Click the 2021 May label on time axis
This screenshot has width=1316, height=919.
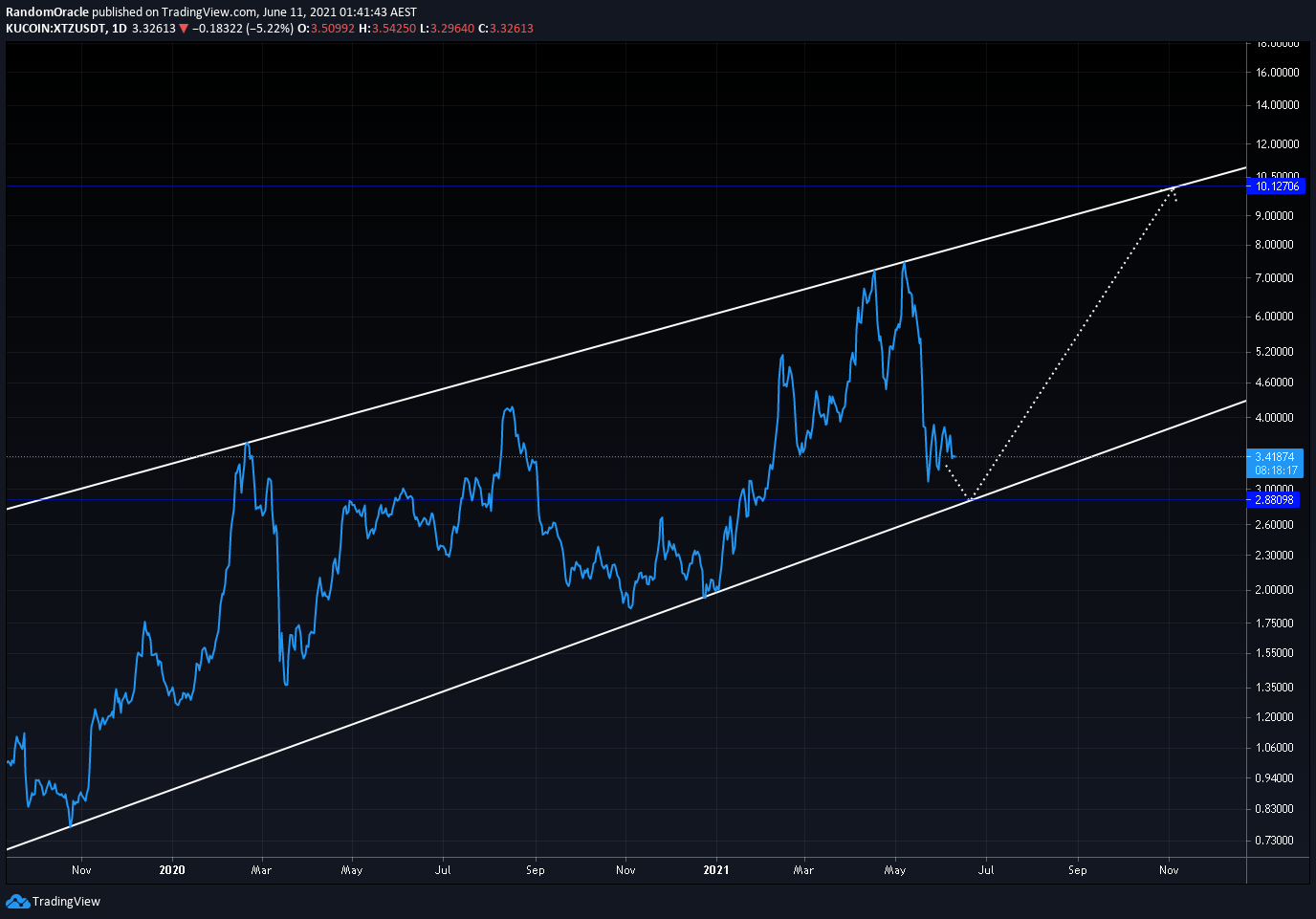[895, 870]
